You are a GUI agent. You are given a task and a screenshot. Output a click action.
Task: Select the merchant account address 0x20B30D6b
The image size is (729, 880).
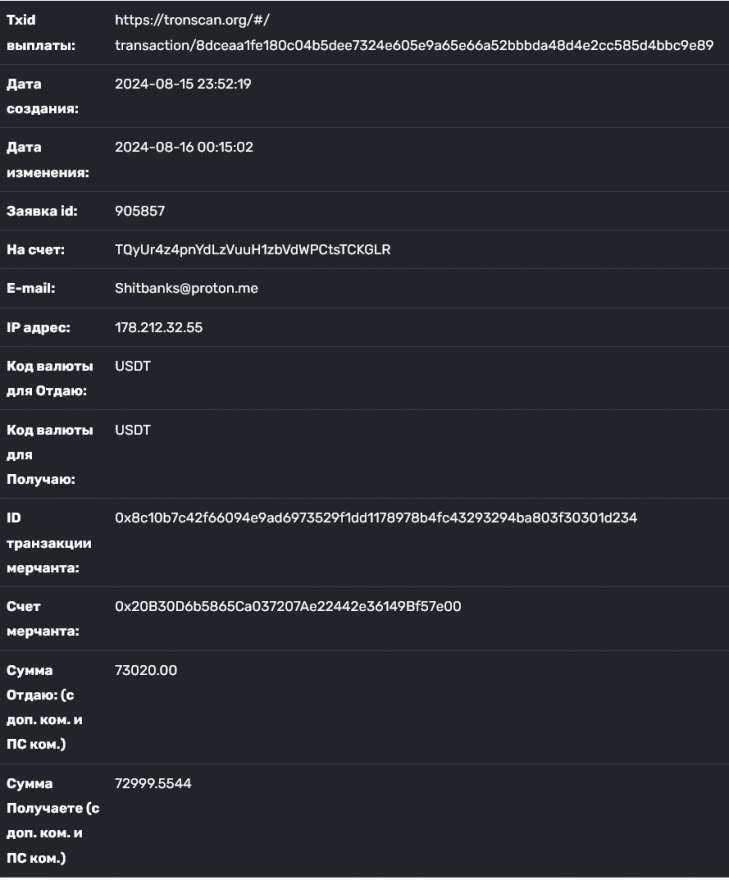(287, 607)
